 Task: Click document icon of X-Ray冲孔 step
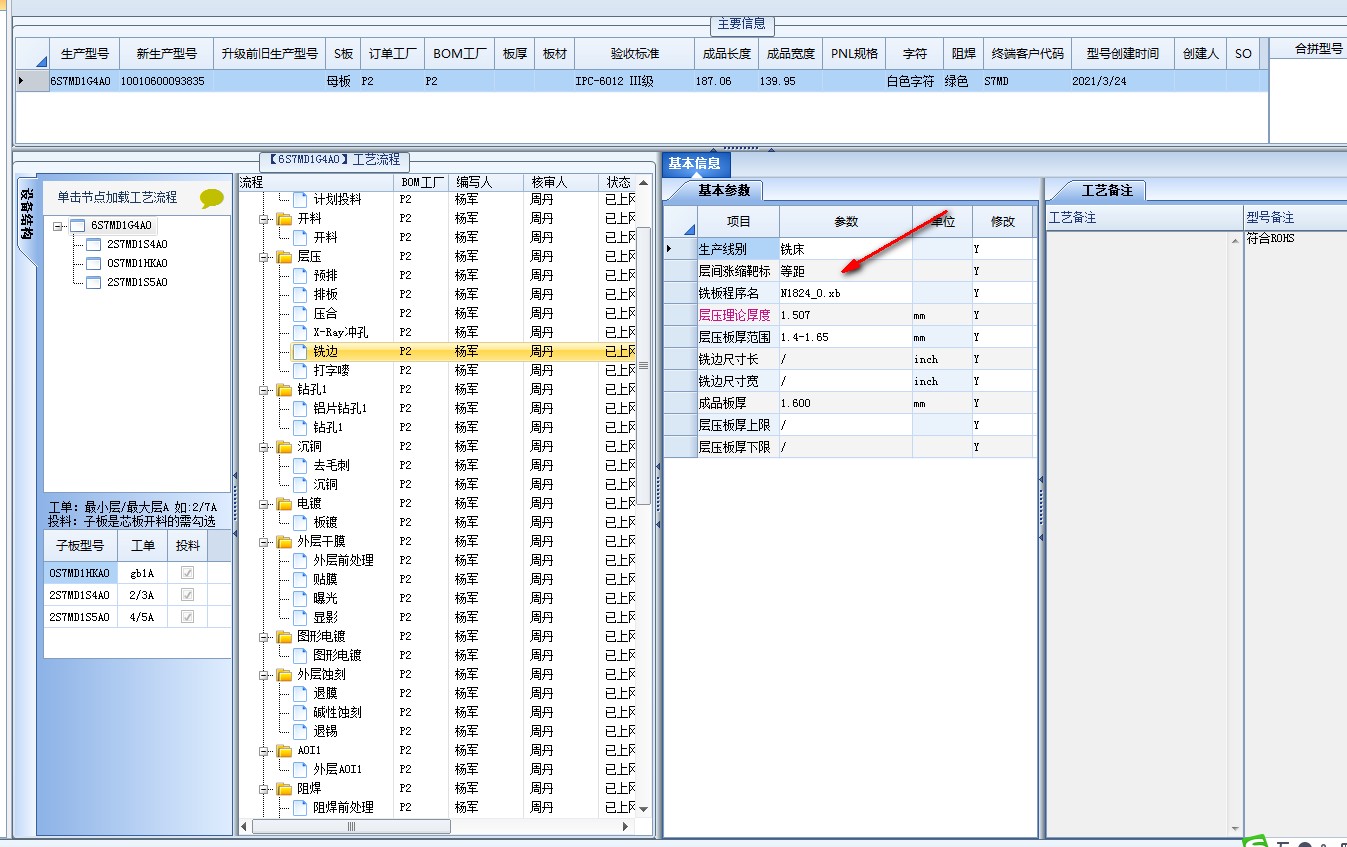tap(300, 333)
